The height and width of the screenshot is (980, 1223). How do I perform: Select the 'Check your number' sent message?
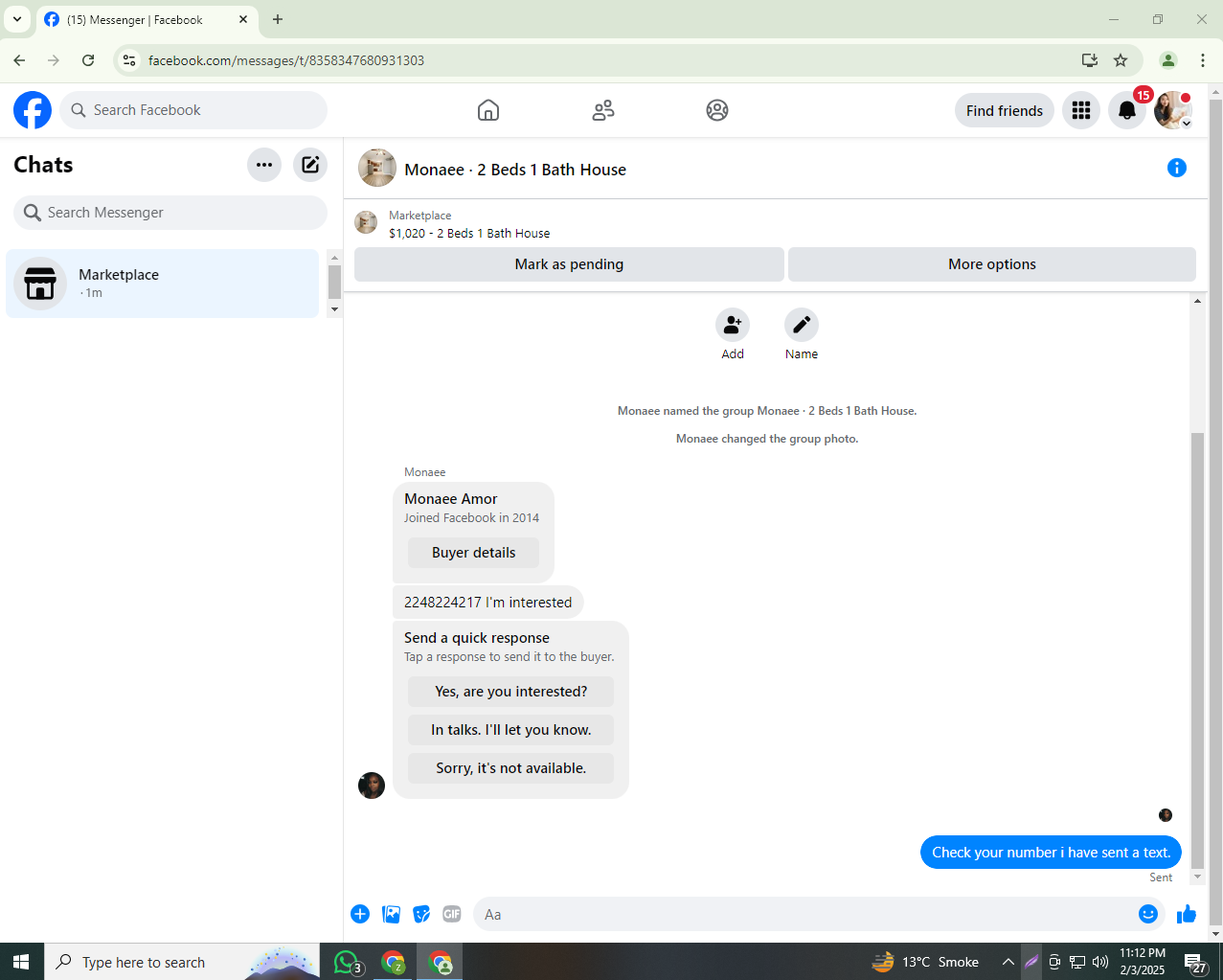1051,853
